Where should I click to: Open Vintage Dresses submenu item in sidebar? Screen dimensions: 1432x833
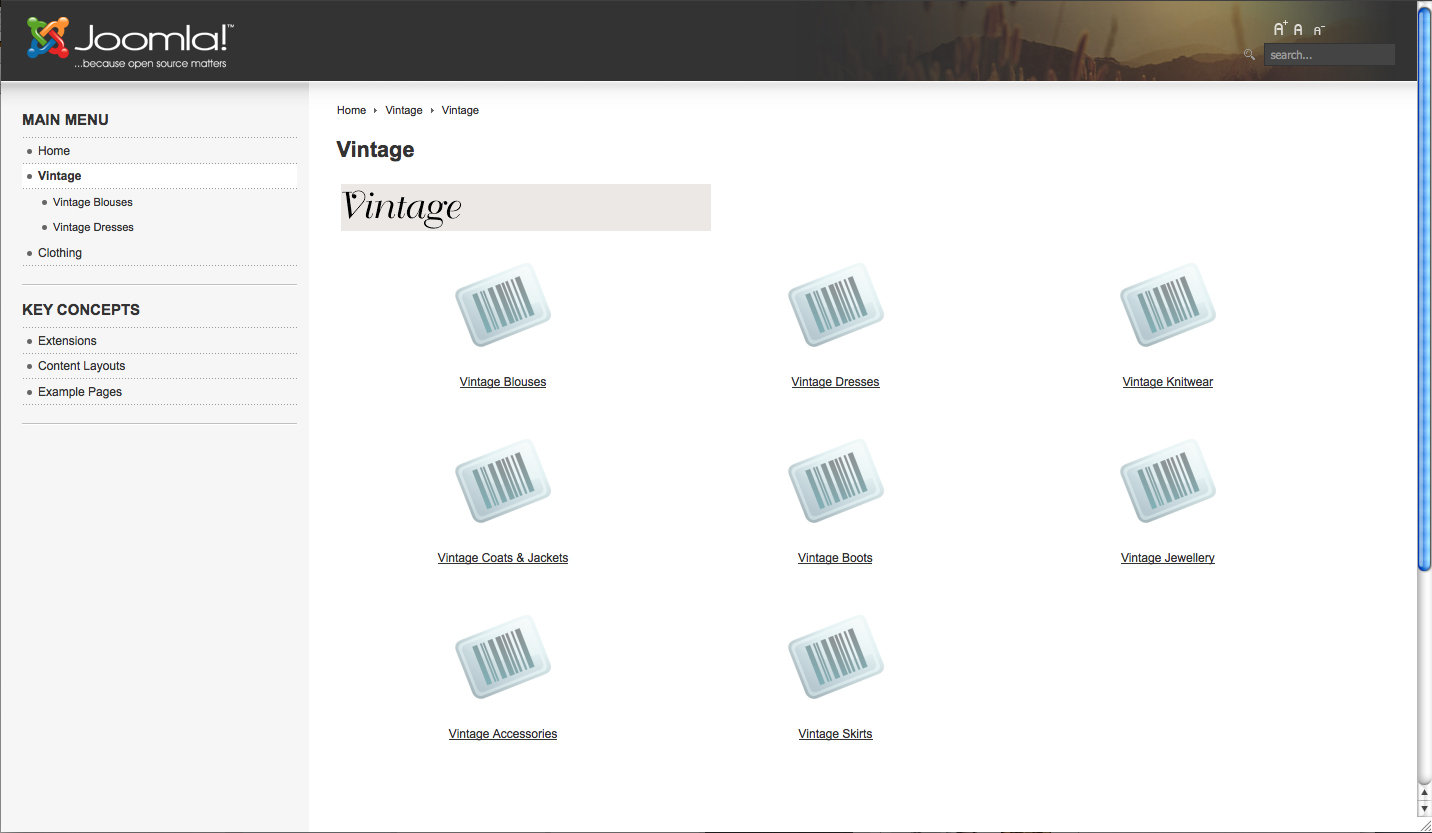pos(93,227)
